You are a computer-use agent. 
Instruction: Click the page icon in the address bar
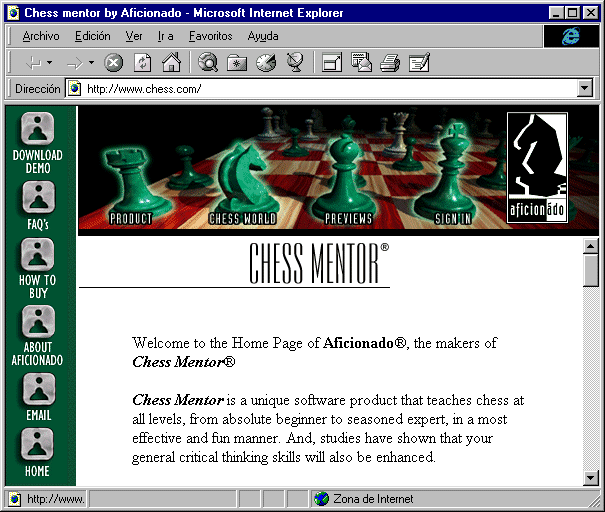coord(74,89)
